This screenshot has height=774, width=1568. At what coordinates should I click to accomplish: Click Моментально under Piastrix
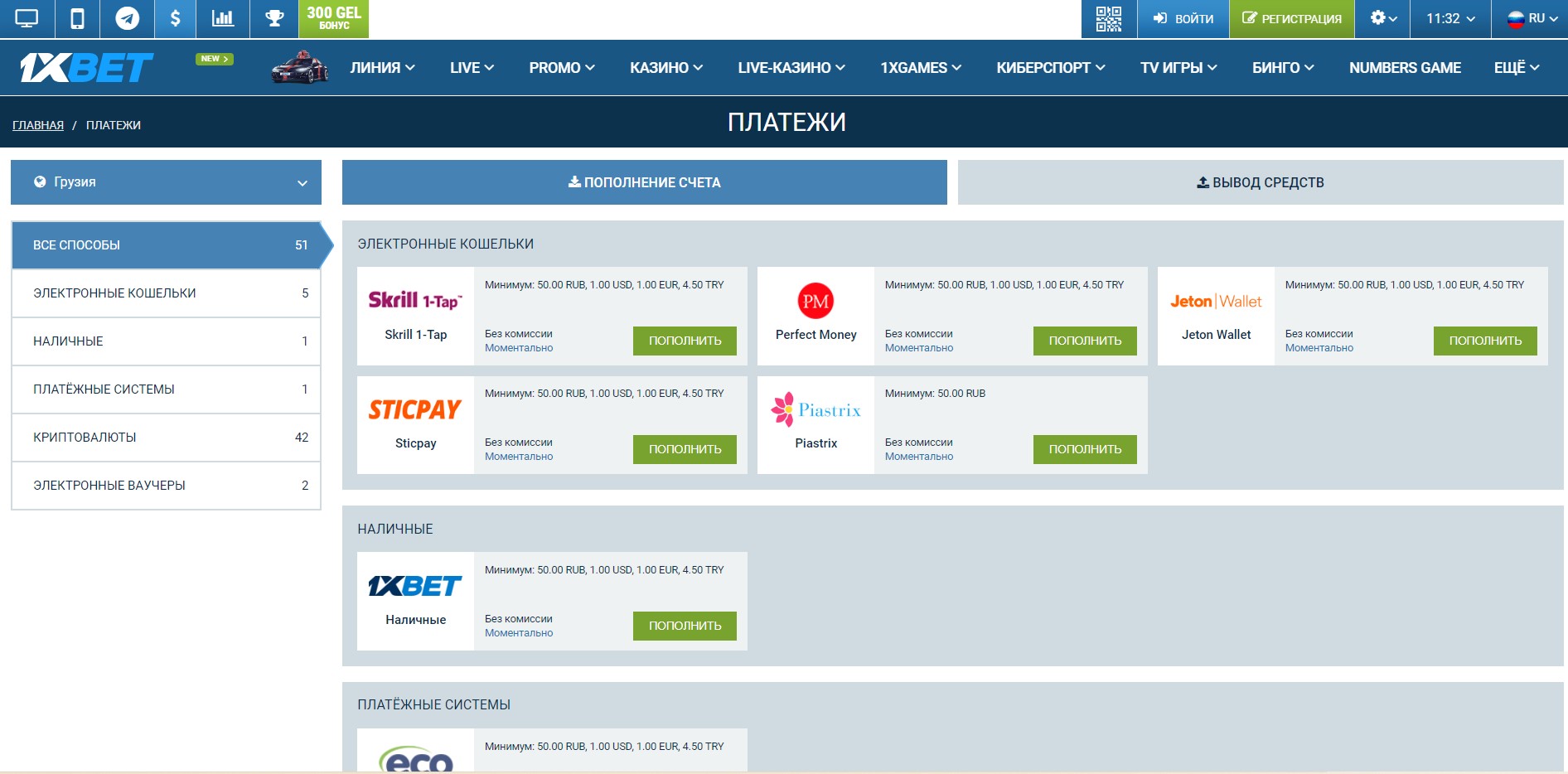click(x=919, y=457)
